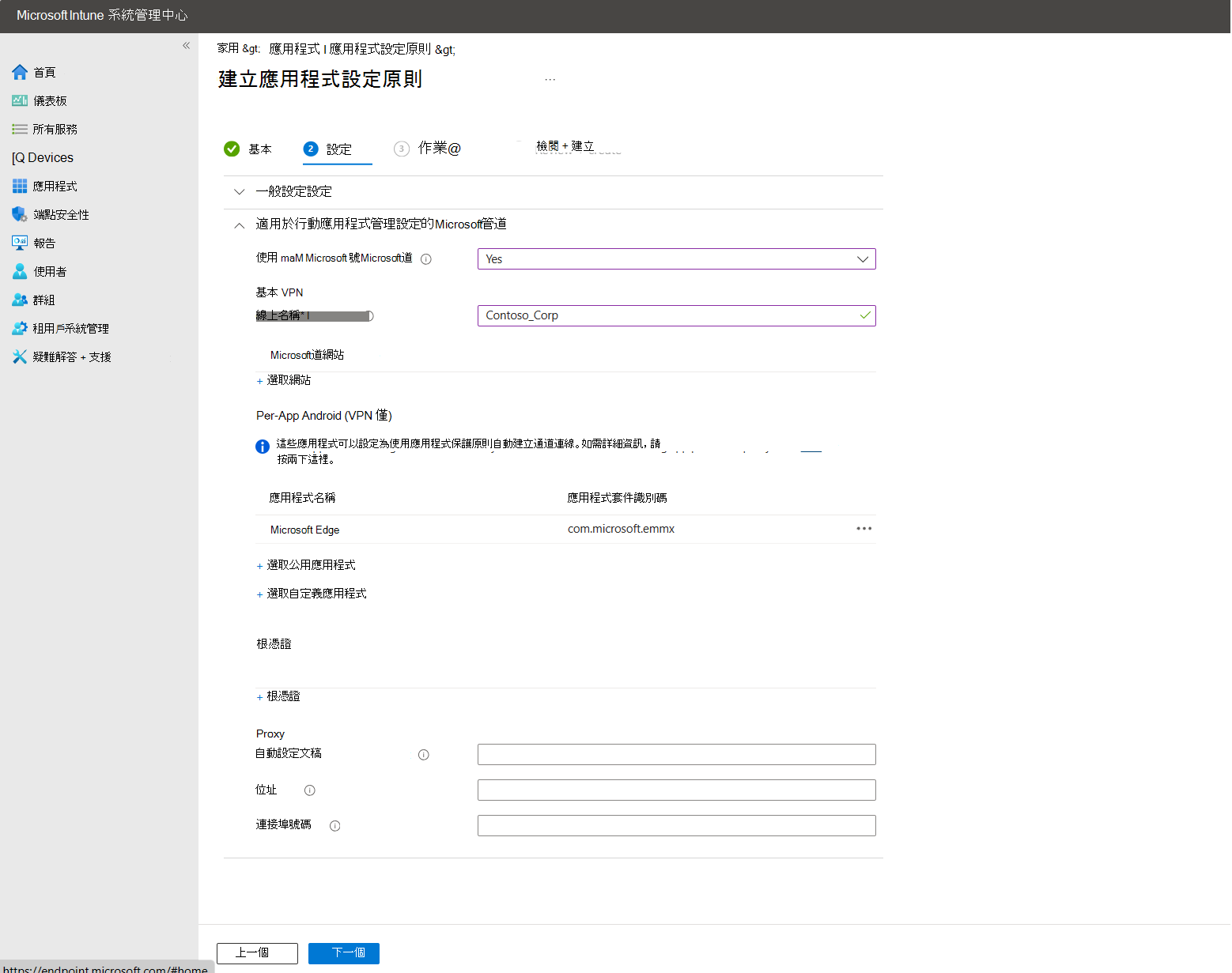This screenshot has height=973, width=1232.
Task: Click the blue information icon in VPN notice
Action: pyautogui.click(x=263, y=447)
